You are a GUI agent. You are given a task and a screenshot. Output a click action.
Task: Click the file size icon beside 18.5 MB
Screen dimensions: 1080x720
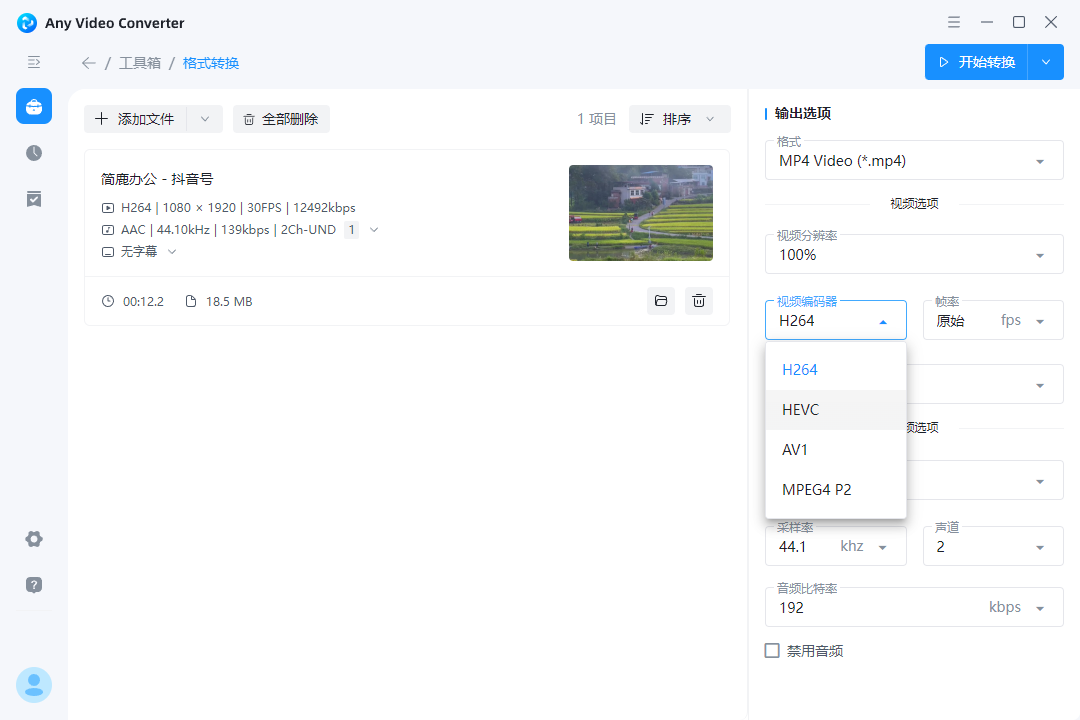pos(191,301)
